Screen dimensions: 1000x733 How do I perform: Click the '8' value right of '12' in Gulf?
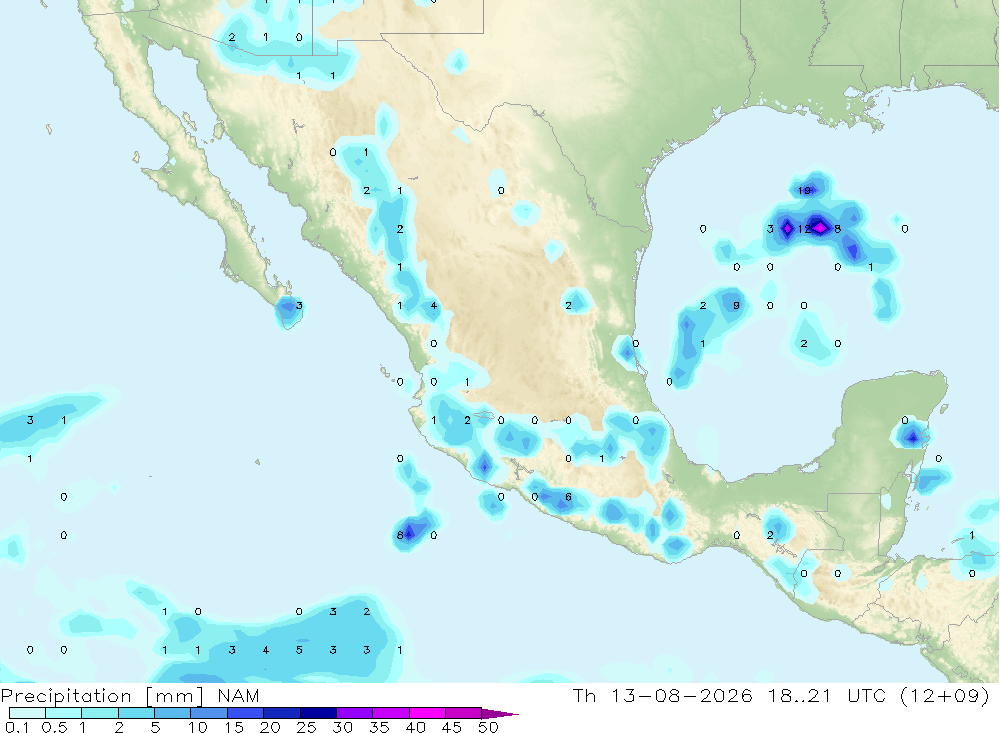837,228
